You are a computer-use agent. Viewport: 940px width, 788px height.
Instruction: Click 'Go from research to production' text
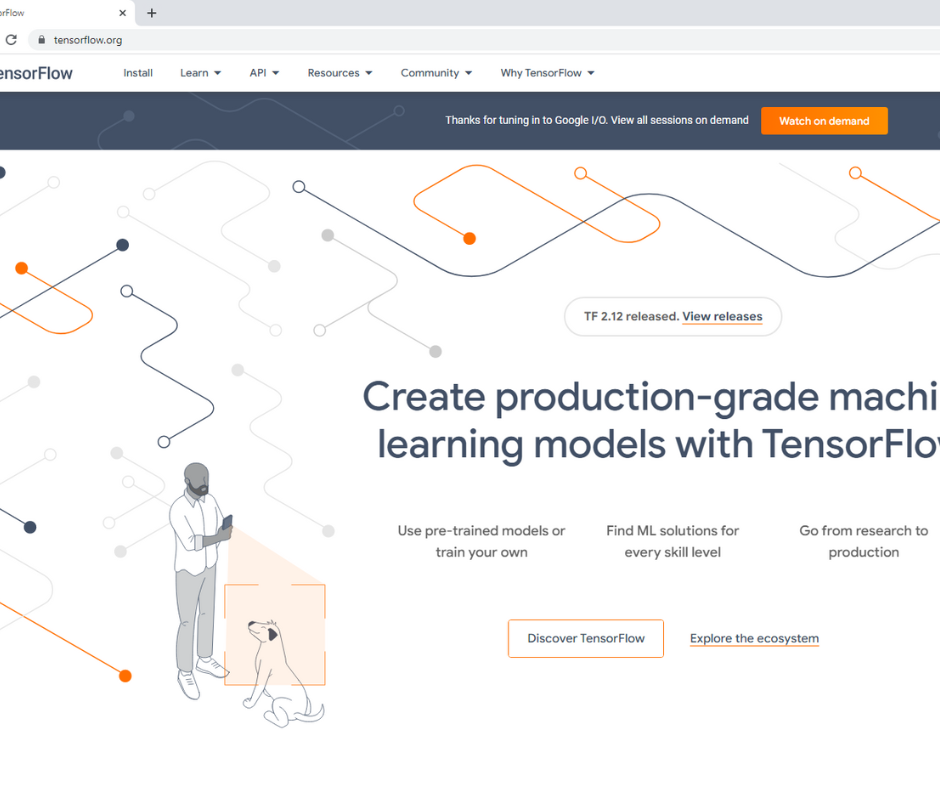pyautogui.click(x=864, y=542)
